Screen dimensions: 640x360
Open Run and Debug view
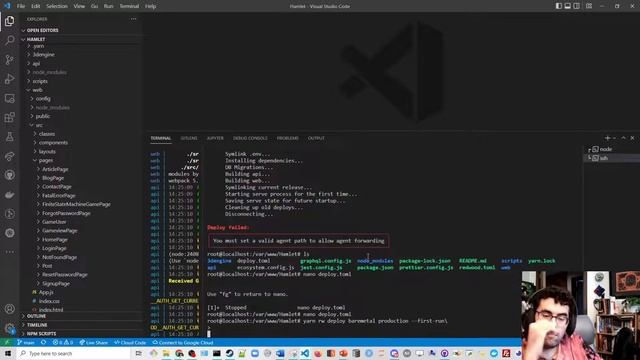pos(9,79)
